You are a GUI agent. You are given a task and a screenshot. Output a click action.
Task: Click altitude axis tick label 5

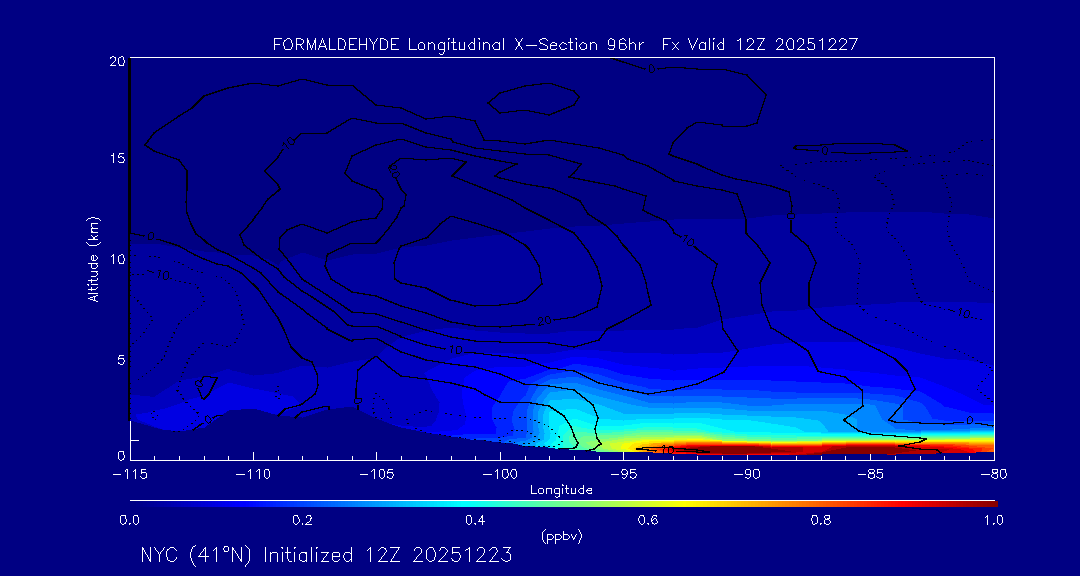point(121,359)
